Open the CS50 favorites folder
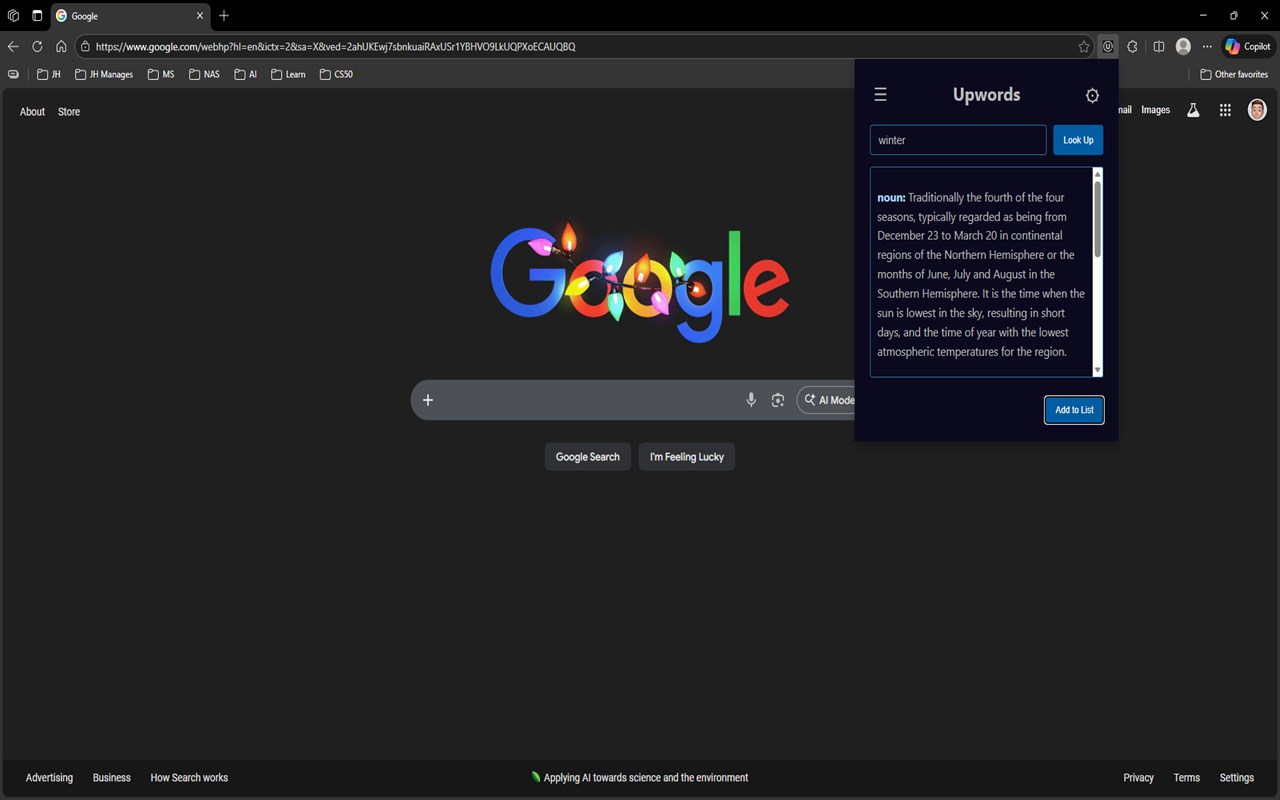Viewport: 1280px width, 800px height. point(337,74)
